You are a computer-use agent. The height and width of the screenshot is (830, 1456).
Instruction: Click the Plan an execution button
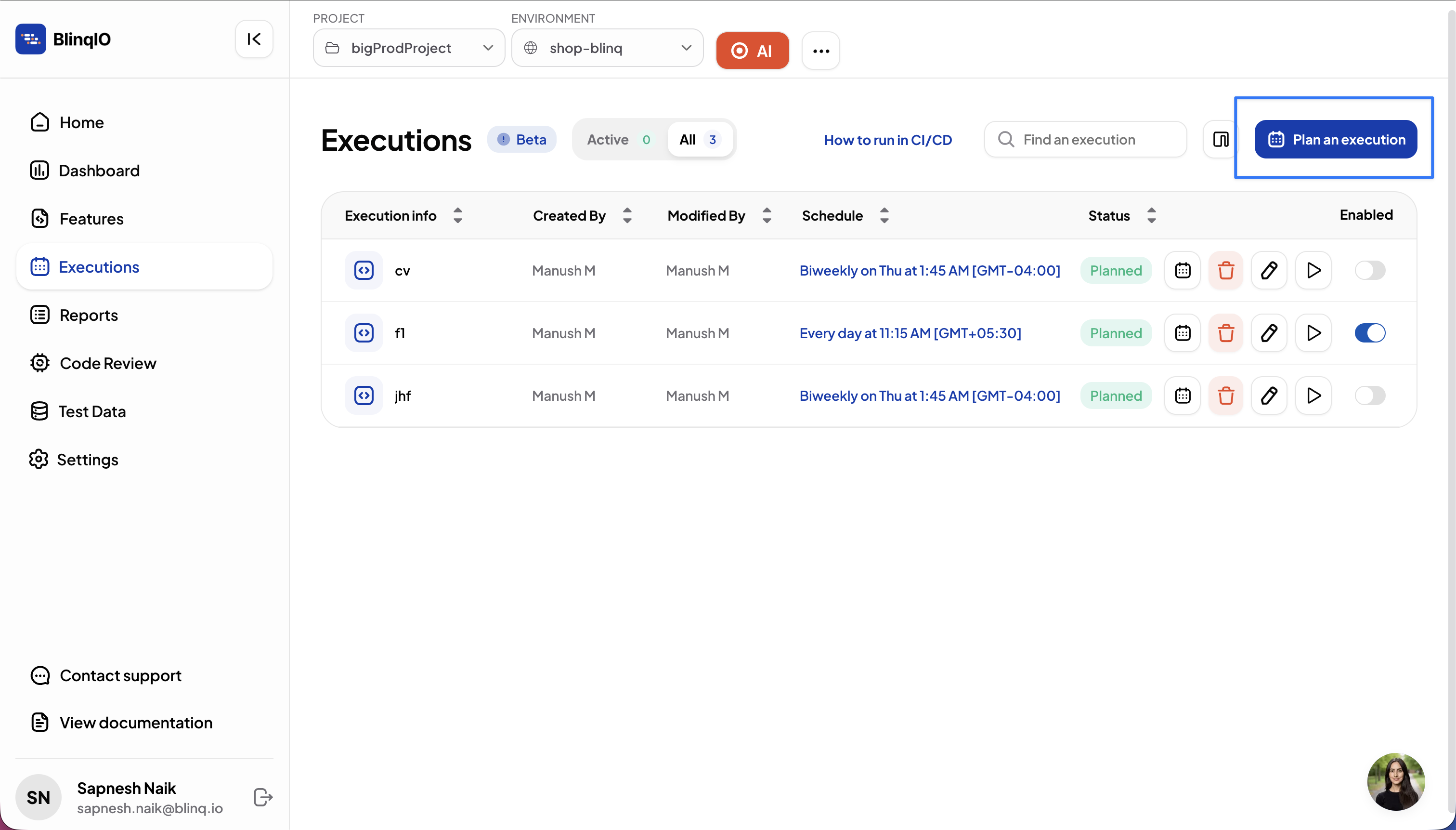point(1335,140)
